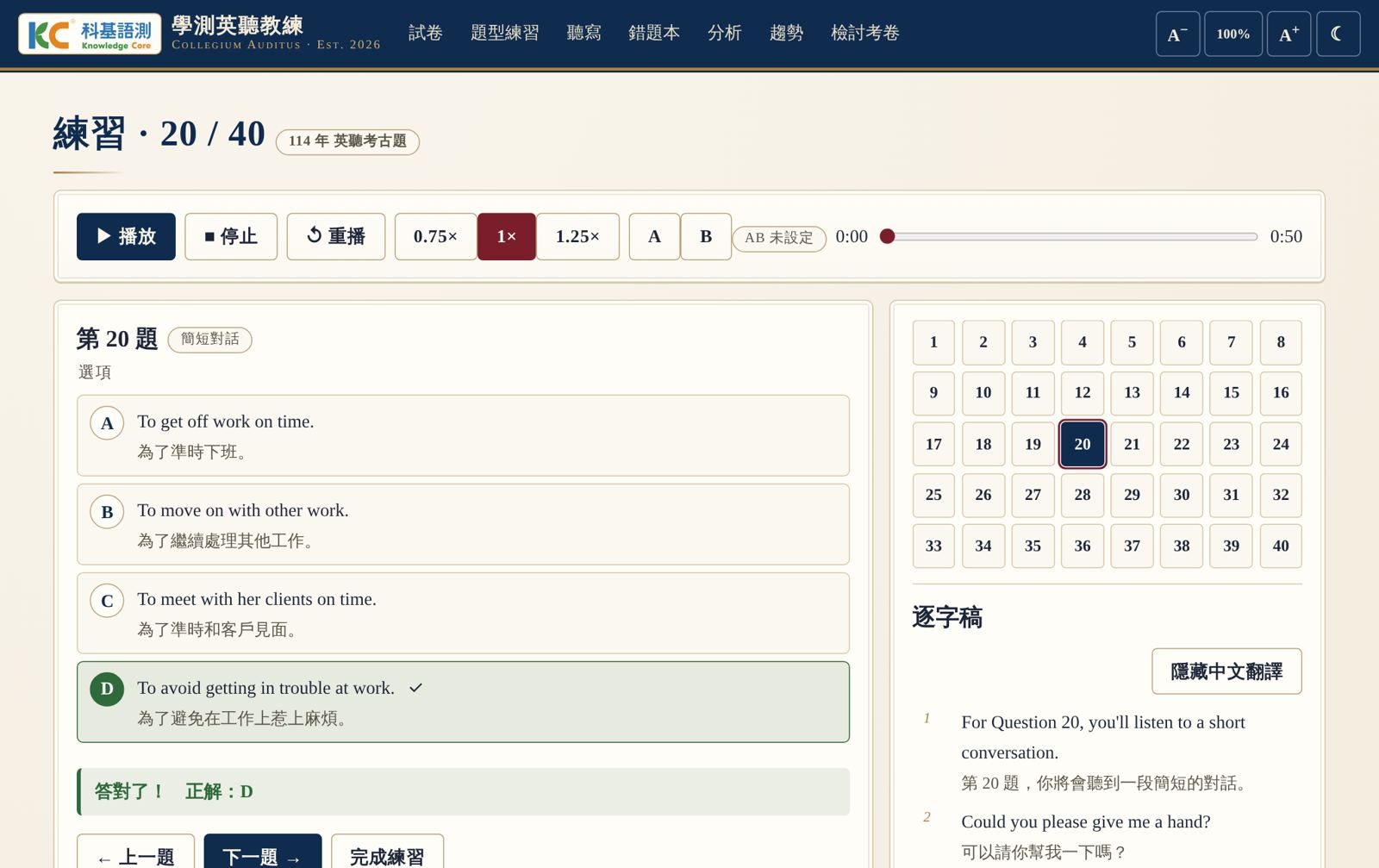The height and width of the screenshot is (868, 1379).
Task: Select current question 20 in grid
Action: 1083,444
